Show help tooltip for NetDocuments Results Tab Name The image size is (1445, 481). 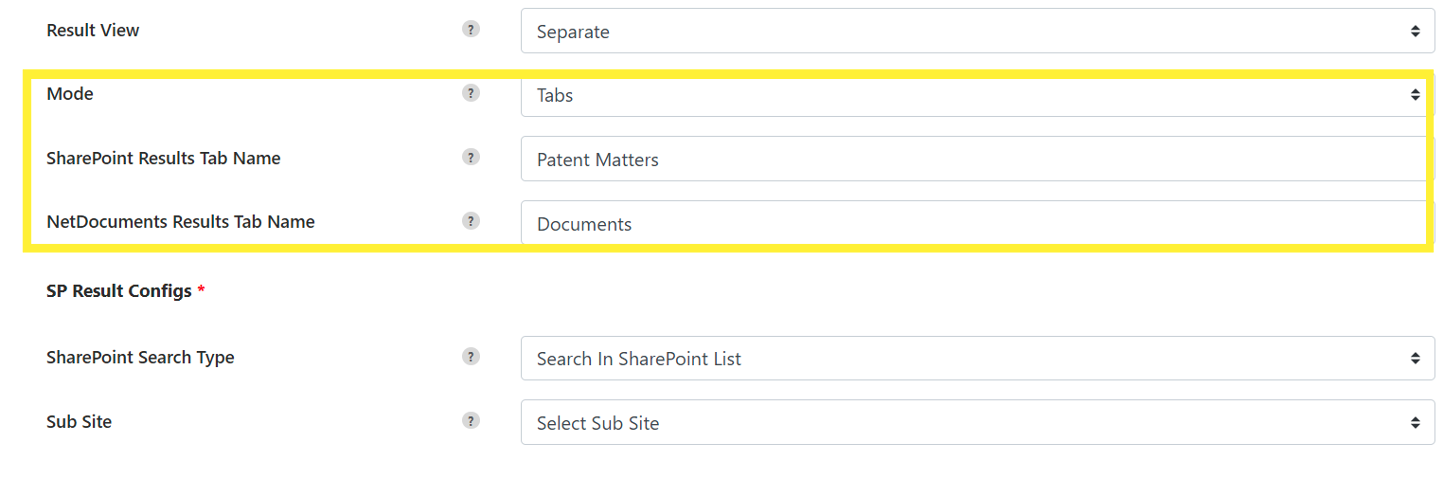click(x=471, y=221)
